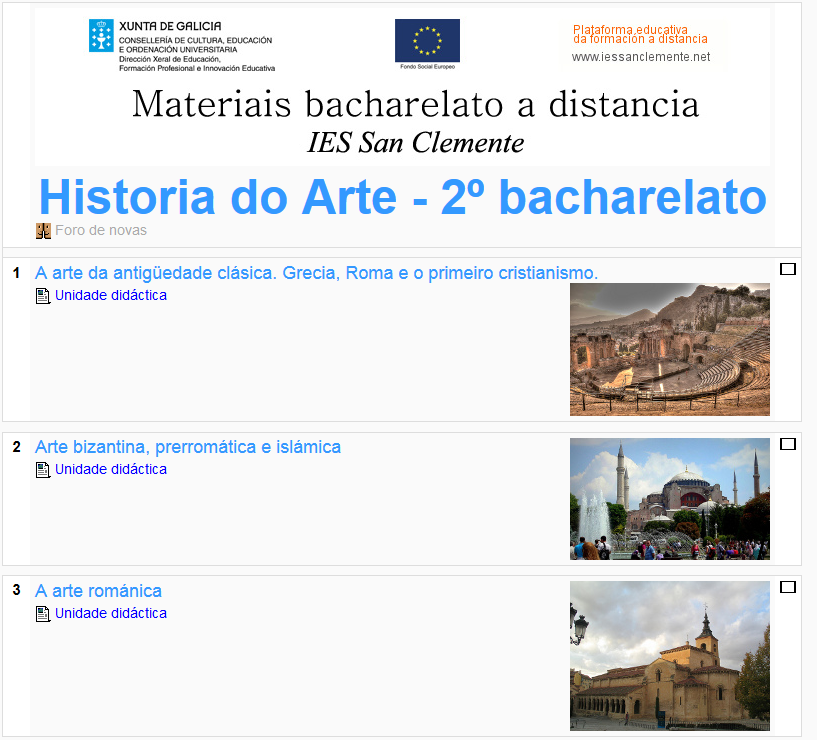Open Unidade didáctica of topic 2
The image size is (817, 740).
coord(108,469)
